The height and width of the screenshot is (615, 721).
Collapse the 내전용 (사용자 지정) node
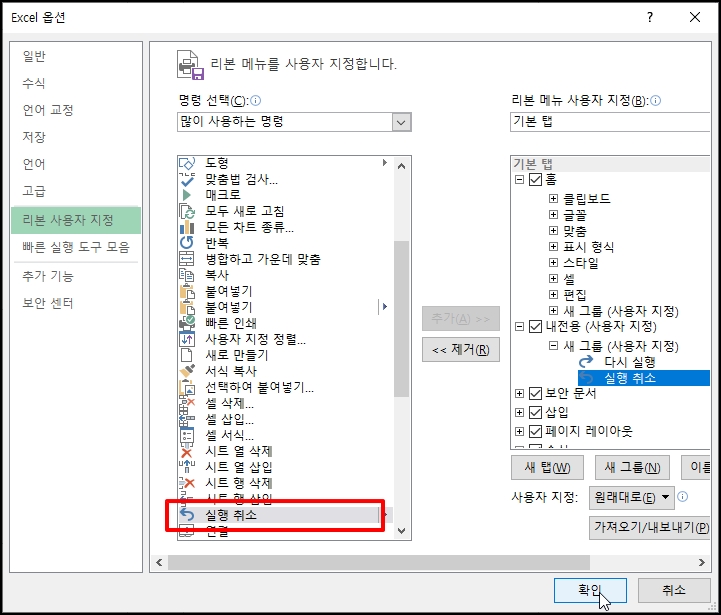tap(519, 327)
